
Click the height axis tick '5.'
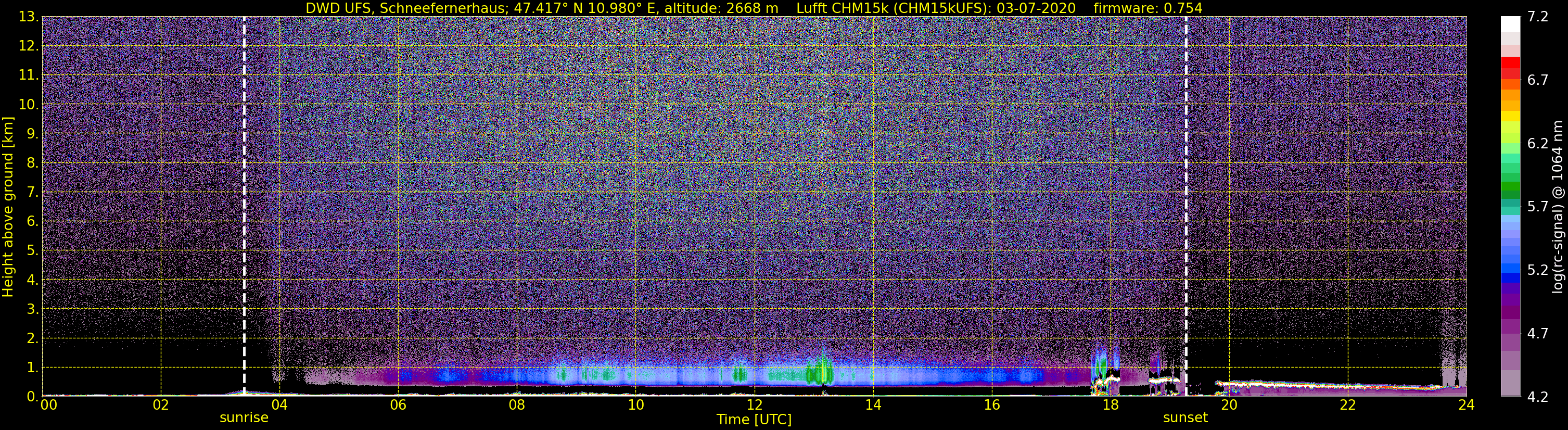[32, 251]
